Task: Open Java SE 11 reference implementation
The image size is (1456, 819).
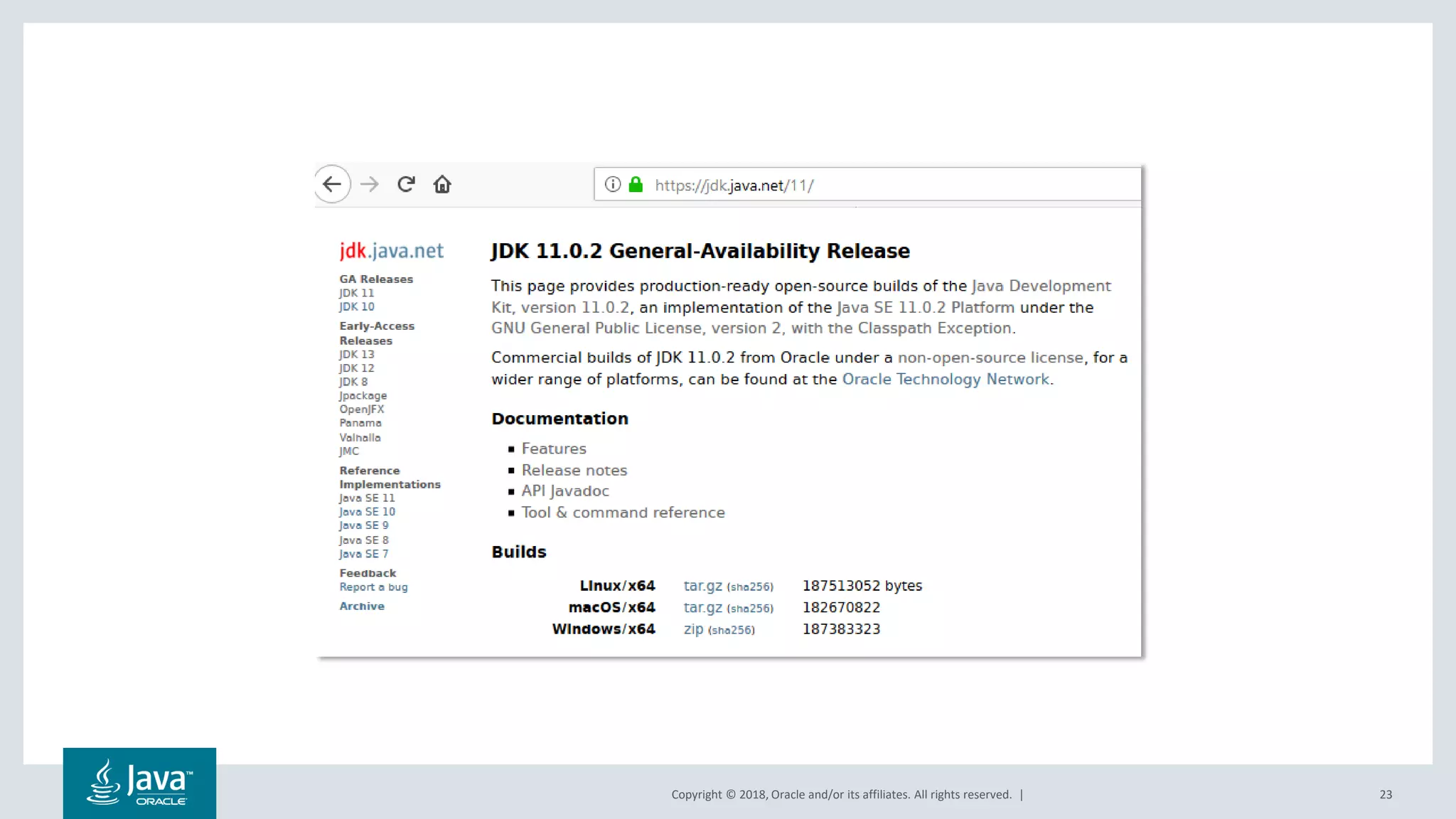Action: click(367, 498)
